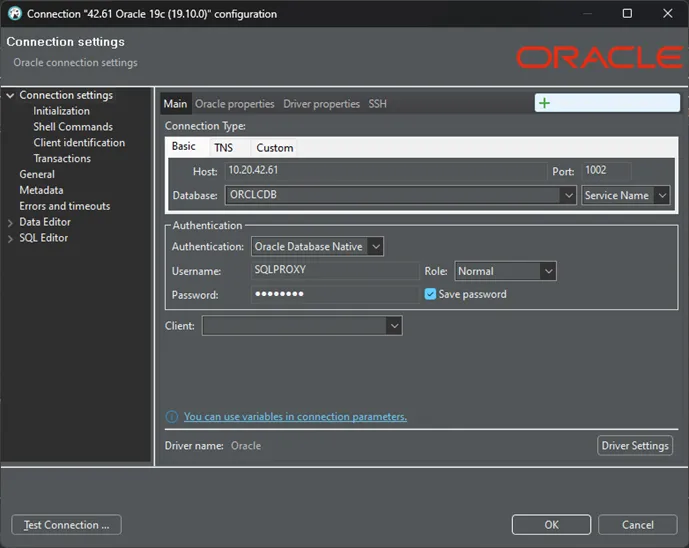The width and height of the screenshot is (689, 548).
Task: Click the Username field with SQLPROXY
Action: (334, 270)
